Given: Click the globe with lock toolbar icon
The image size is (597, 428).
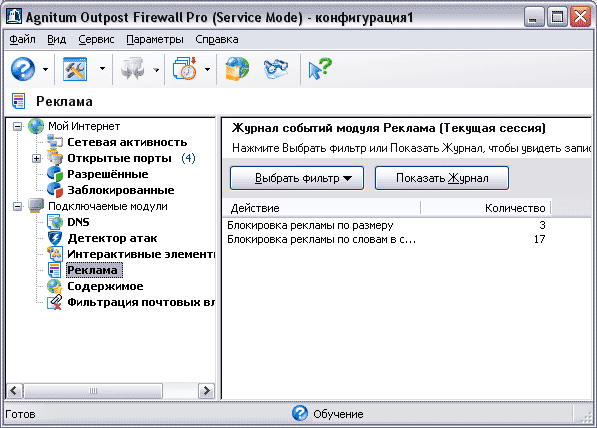Looking at the screenshot, I should click(x=237, y=69).
